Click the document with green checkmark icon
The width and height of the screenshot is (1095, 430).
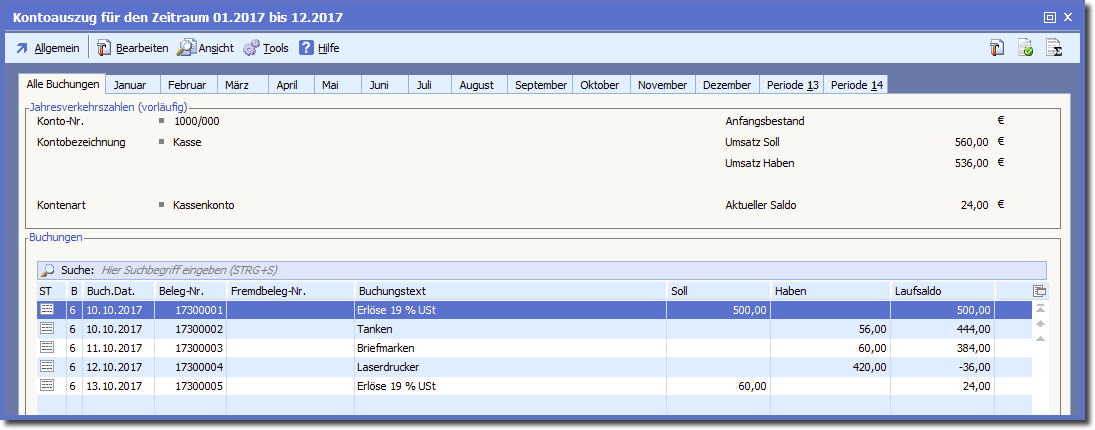tap(1025, 48)
